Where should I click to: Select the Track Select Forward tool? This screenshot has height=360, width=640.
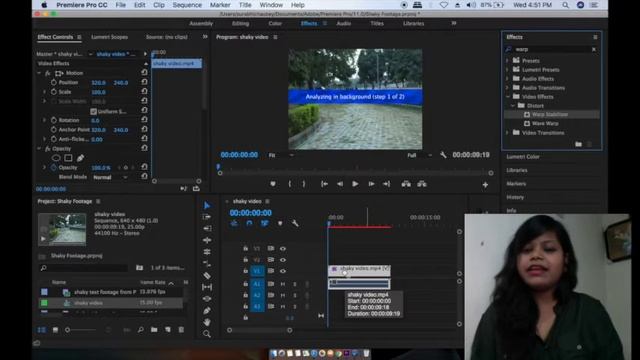click(207, 217)
